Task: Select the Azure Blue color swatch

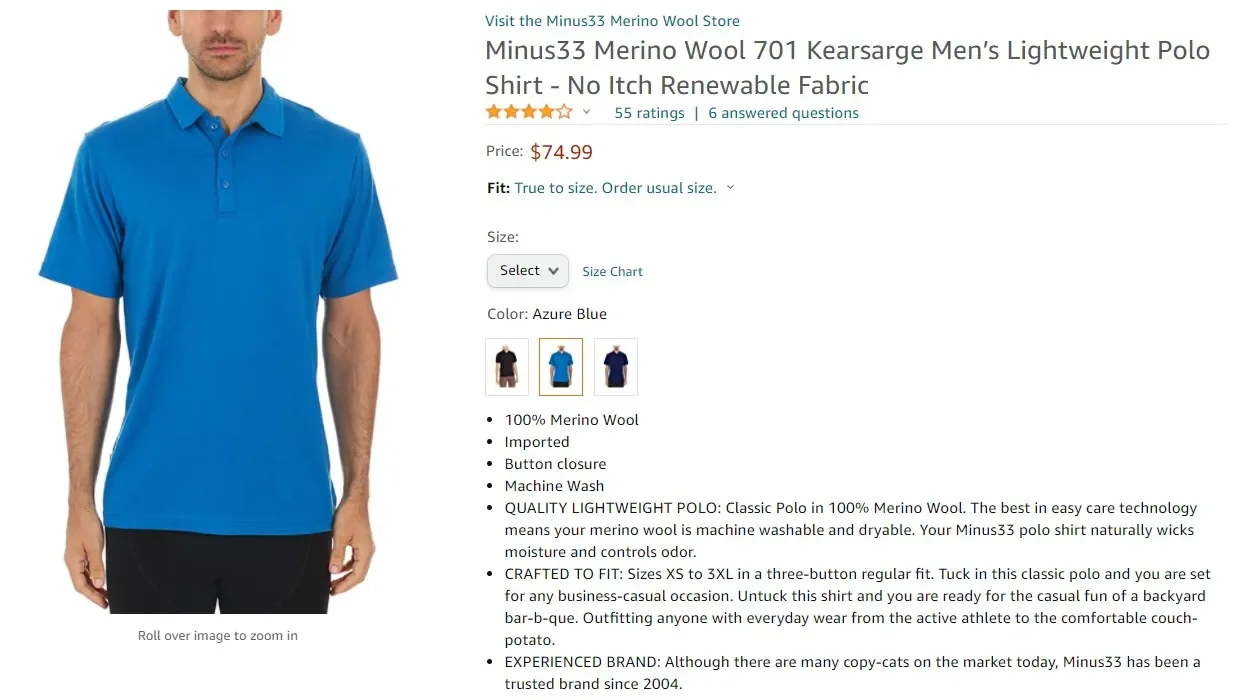Action: pos(561,367)
